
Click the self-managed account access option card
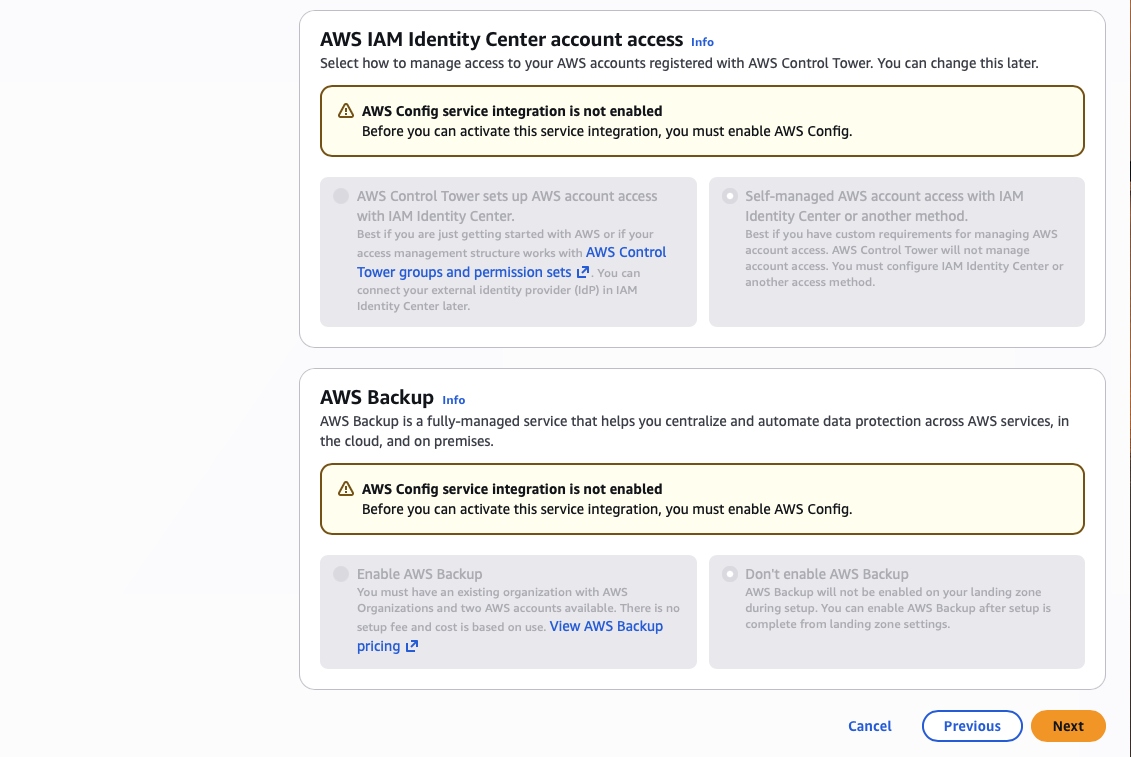pos(896,251)
